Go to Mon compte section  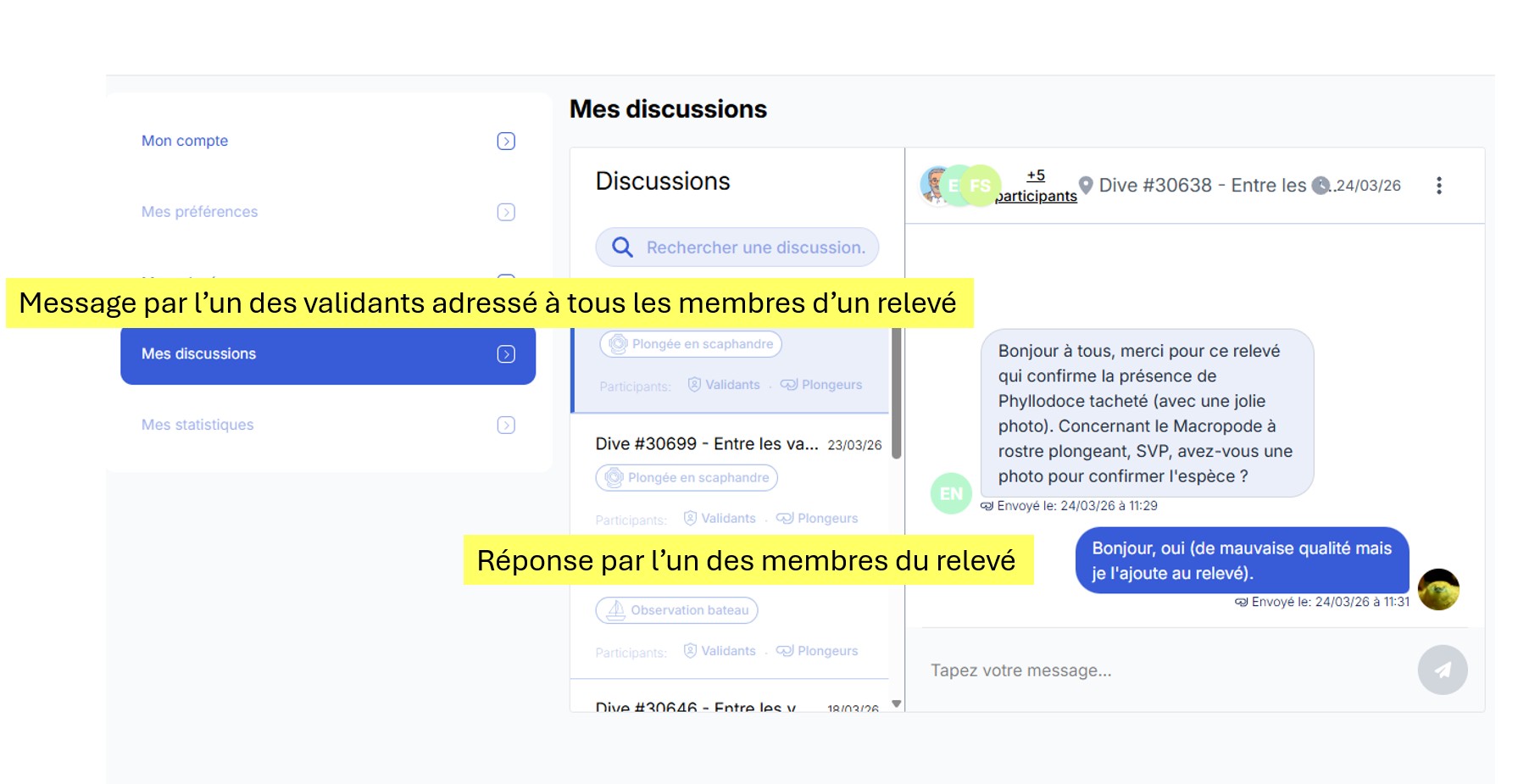(185, 141)
